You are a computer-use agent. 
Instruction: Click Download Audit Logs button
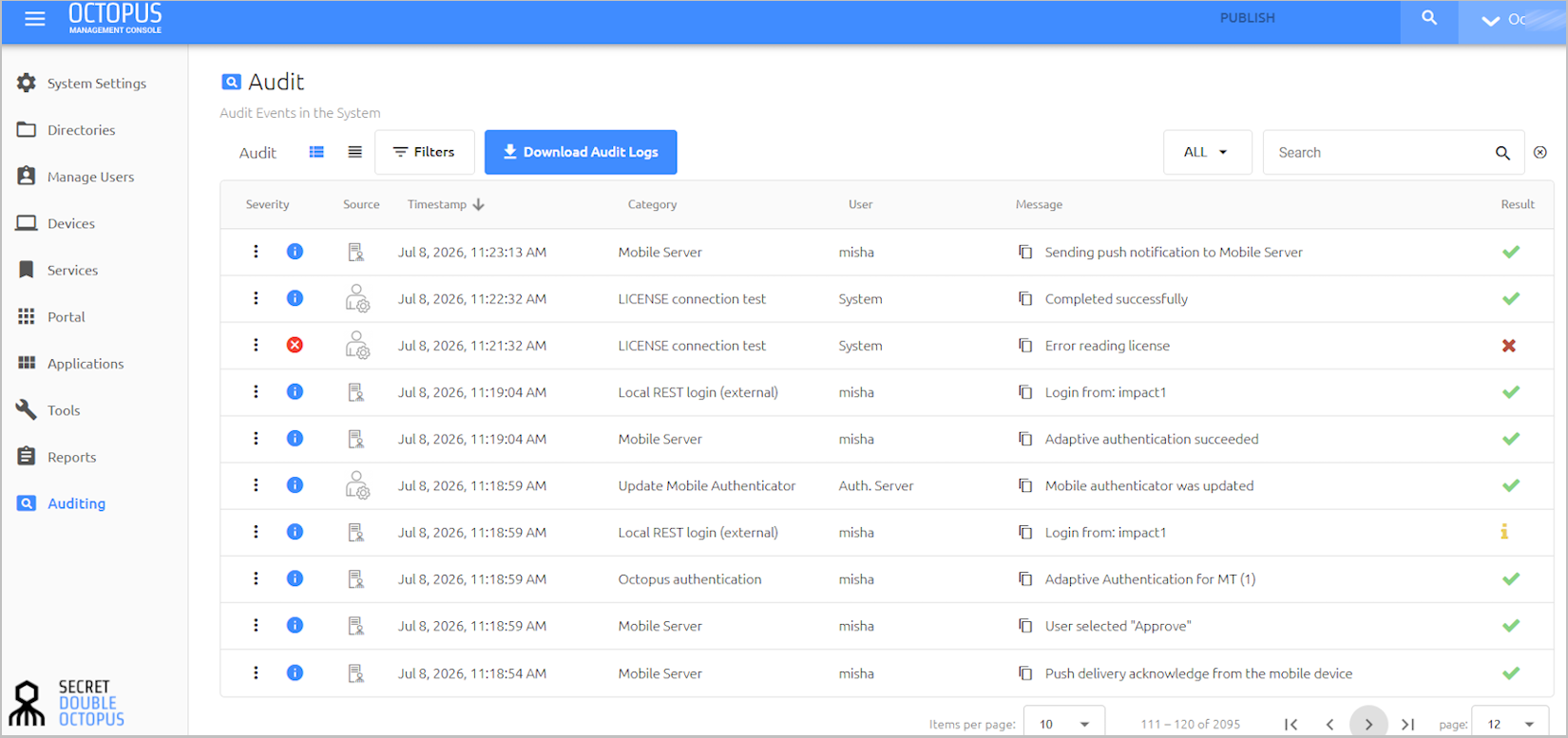click(581, 152)
